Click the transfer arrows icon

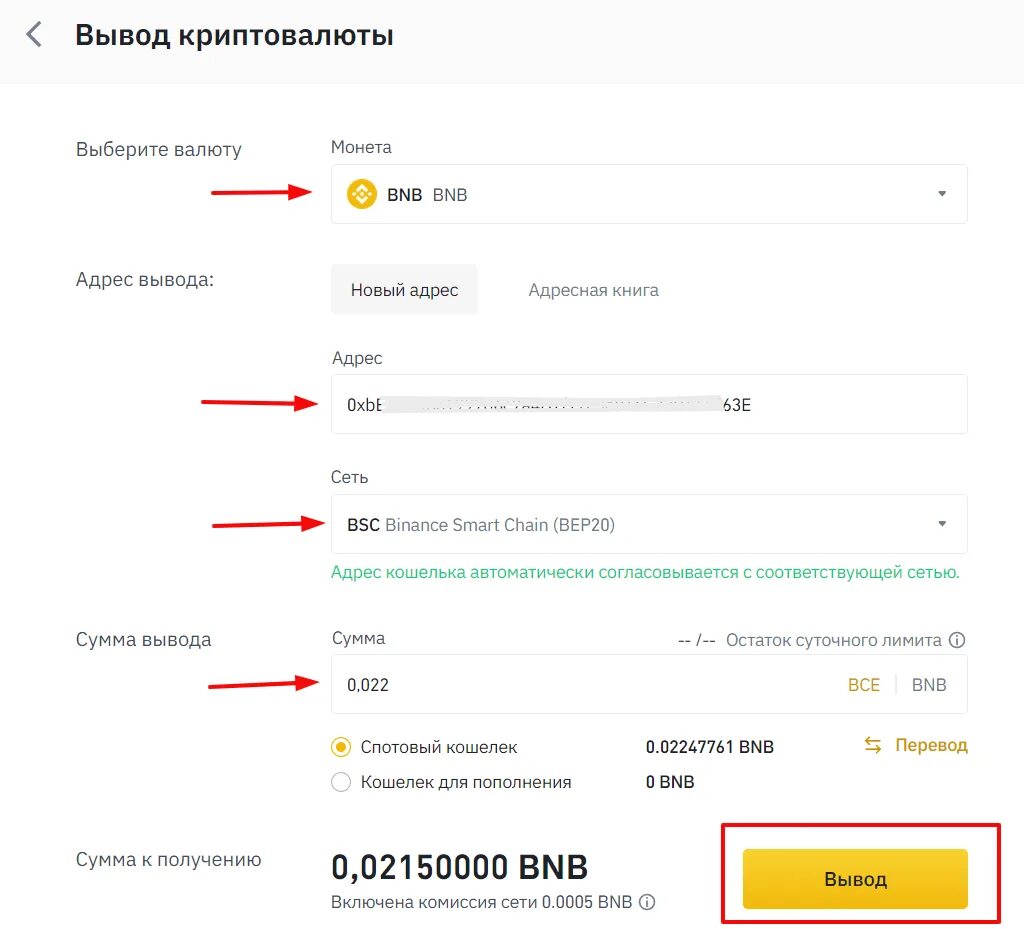[873, 745]
